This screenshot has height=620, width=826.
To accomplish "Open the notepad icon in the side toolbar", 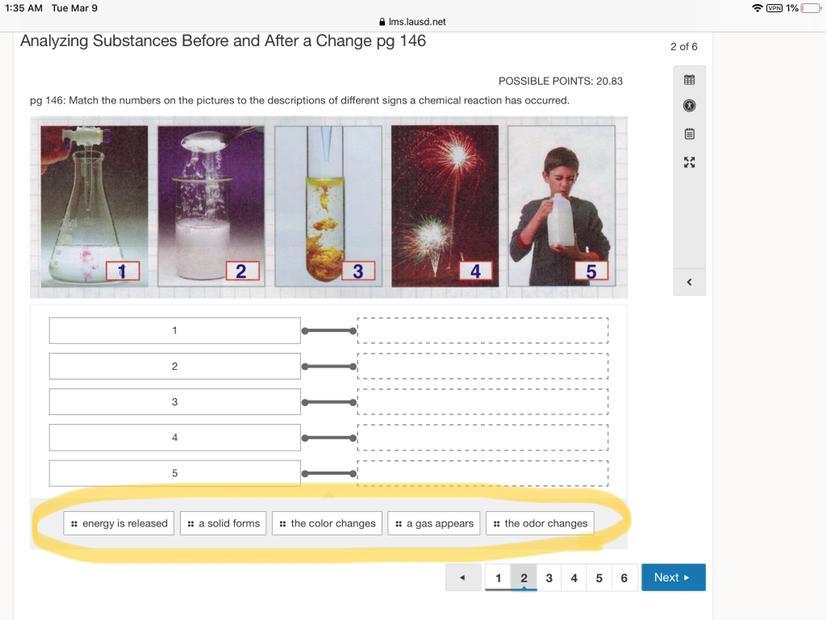I will [x=689, y=134].
